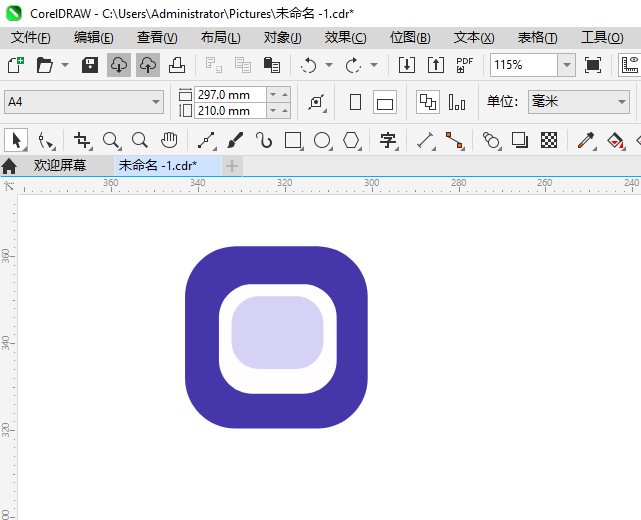Screen dimensions: 641x520
Task: Open the zoom level 115% dropdown
Action: pyautogui.click(x=567, y=65)
